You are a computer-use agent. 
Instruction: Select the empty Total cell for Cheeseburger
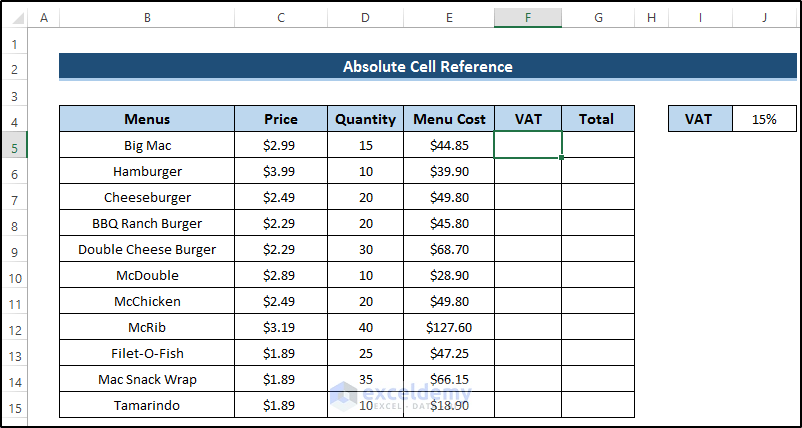[597, 197]
